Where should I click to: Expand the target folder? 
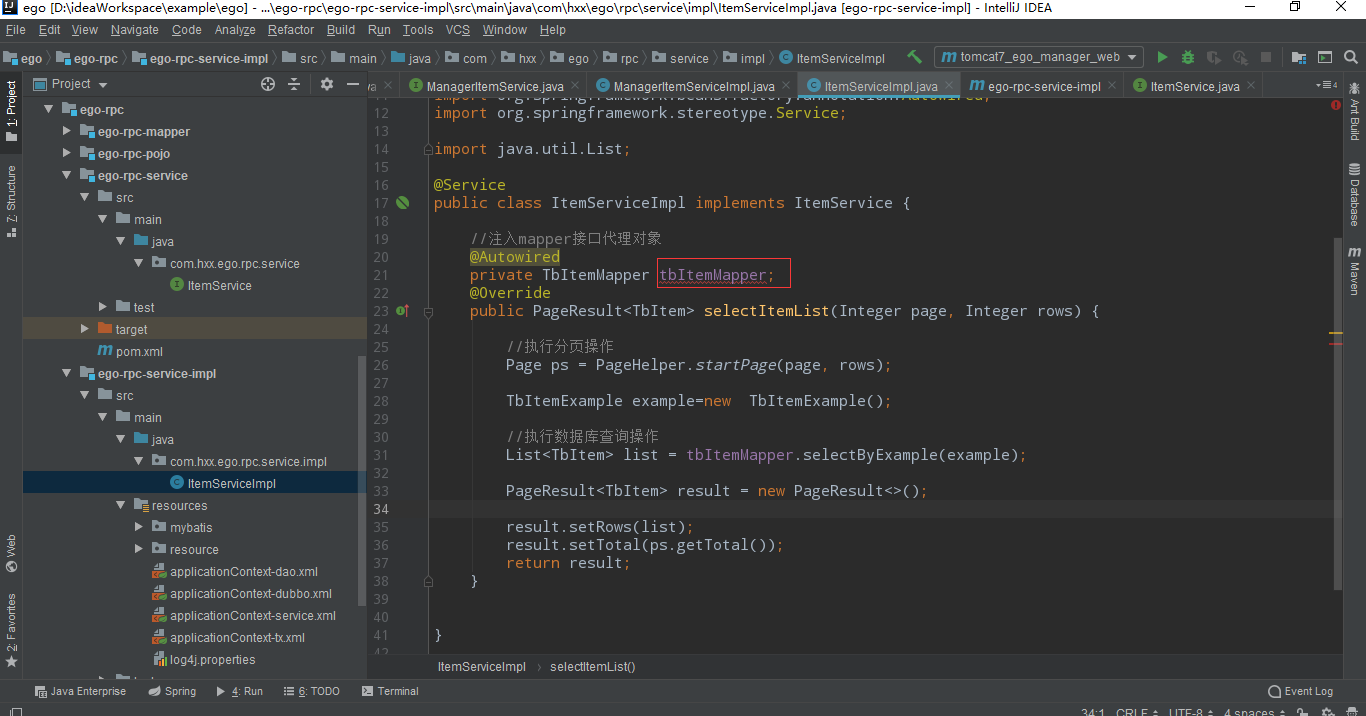point(85,330)
